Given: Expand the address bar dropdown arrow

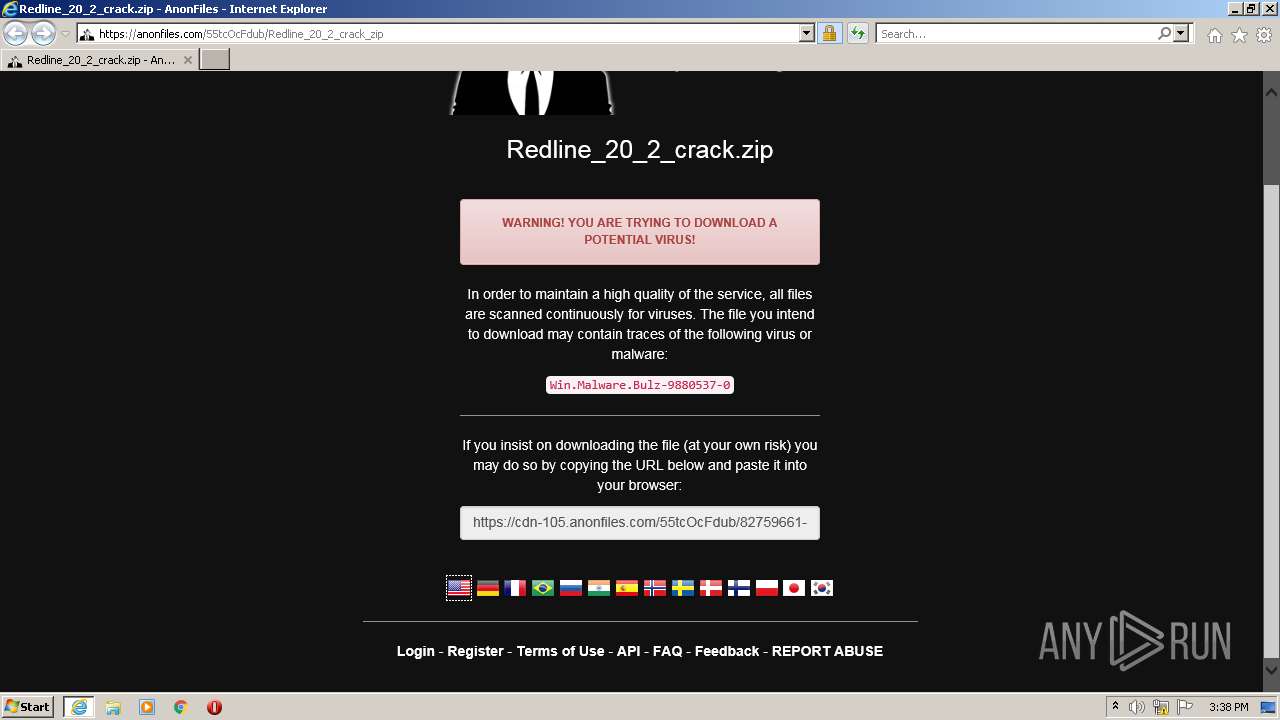Looking at the screenshot, I should click(807, 33).
